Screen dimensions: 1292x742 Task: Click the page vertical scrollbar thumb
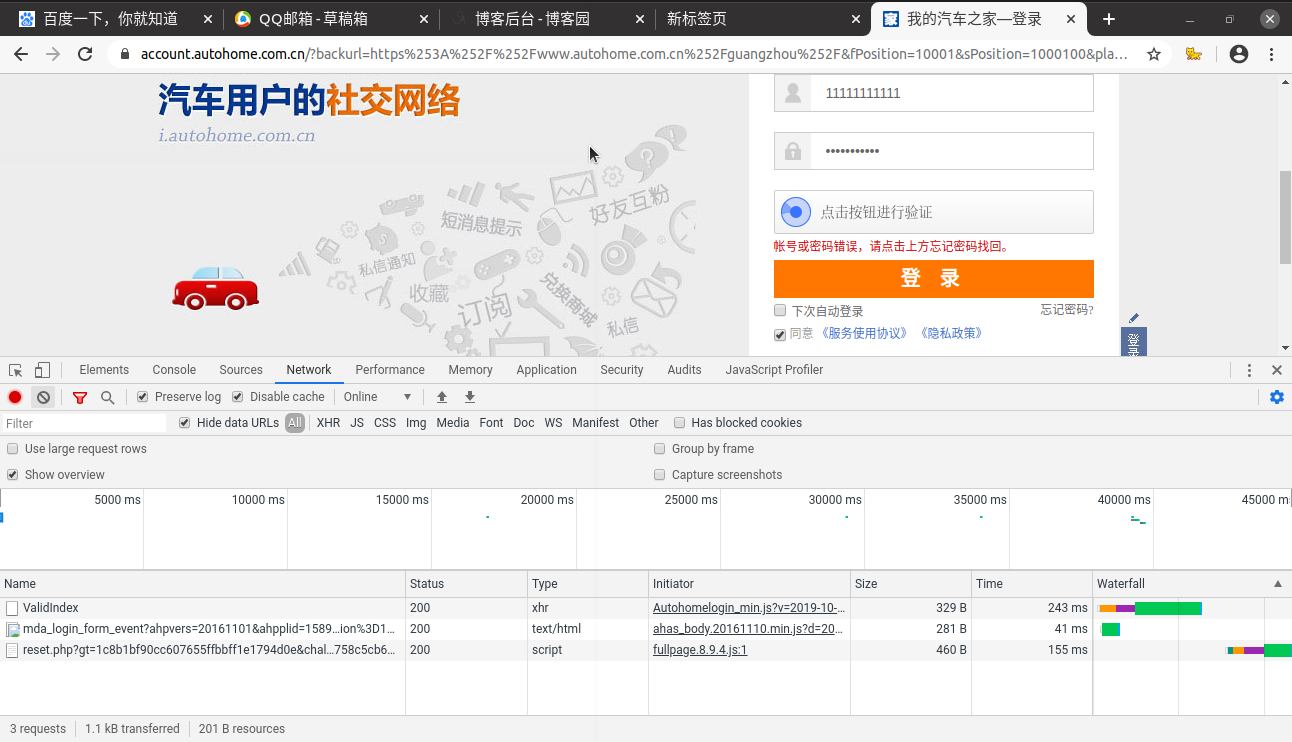1285,217
